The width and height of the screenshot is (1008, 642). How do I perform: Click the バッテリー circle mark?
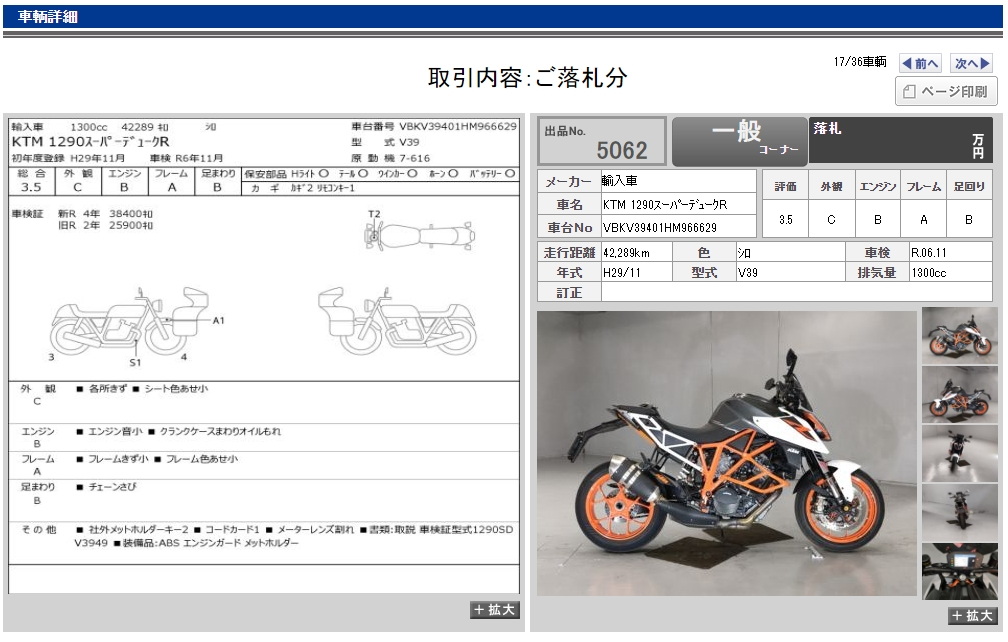click(510, 174)
